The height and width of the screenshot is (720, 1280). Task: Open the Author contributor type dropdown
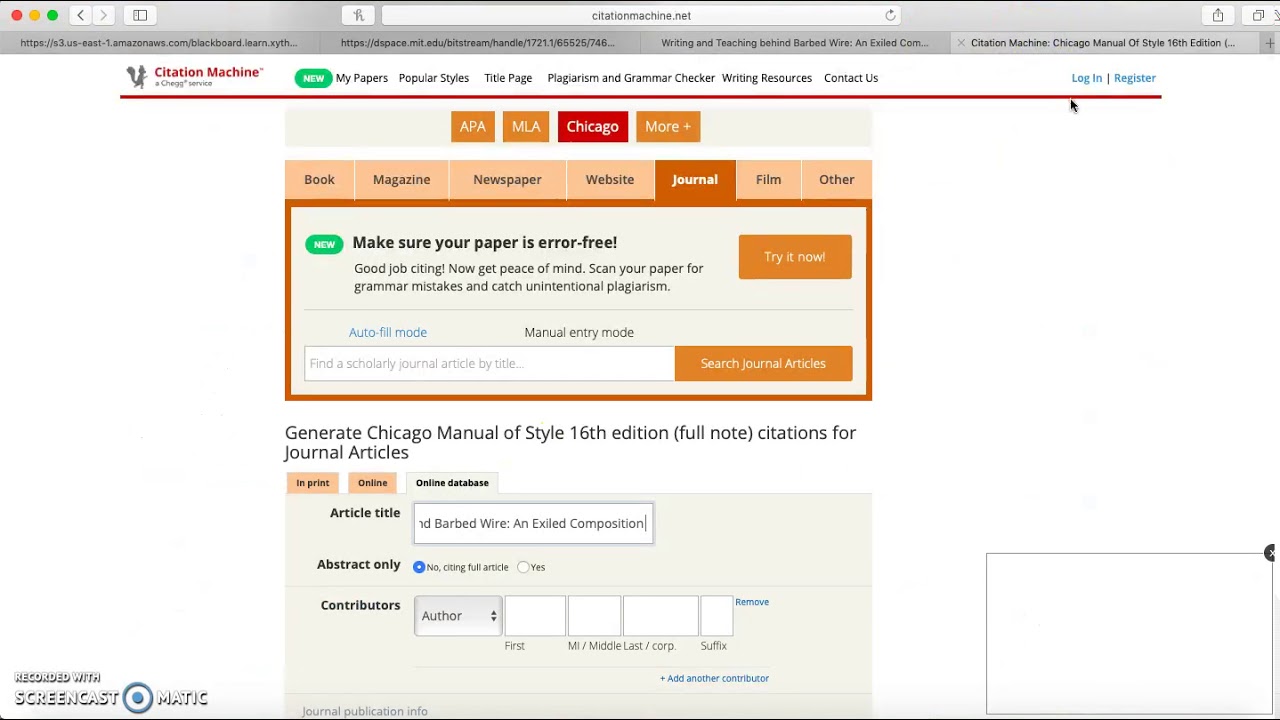tap(458, 616)
